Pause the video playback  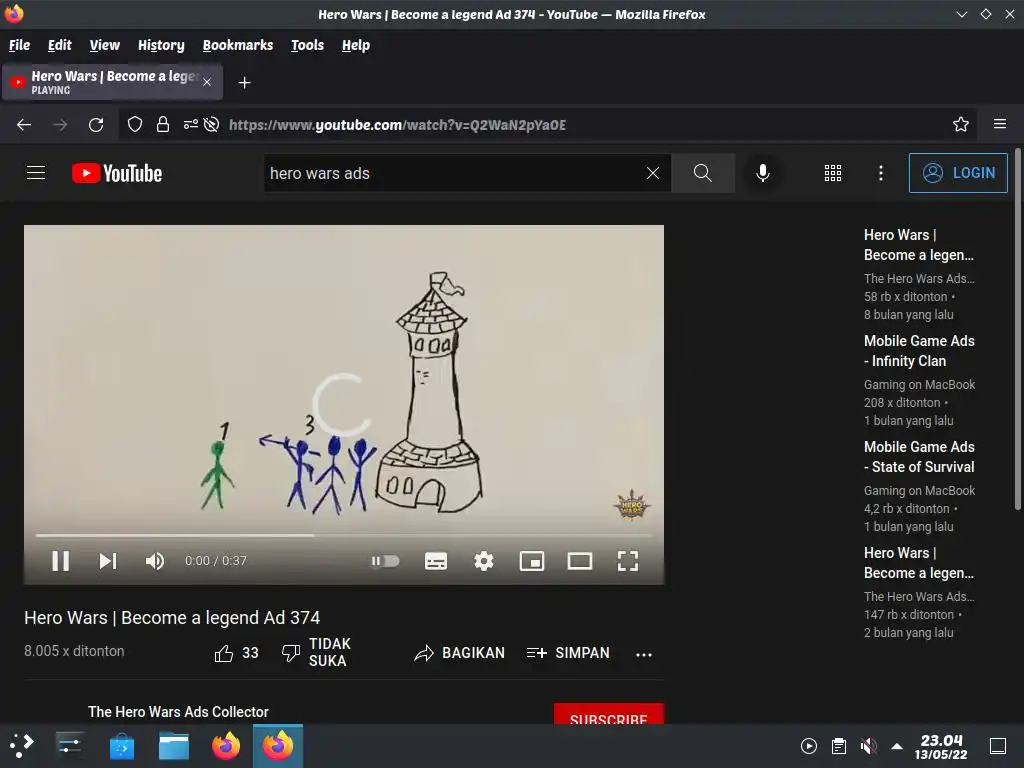tap(61, 561)
